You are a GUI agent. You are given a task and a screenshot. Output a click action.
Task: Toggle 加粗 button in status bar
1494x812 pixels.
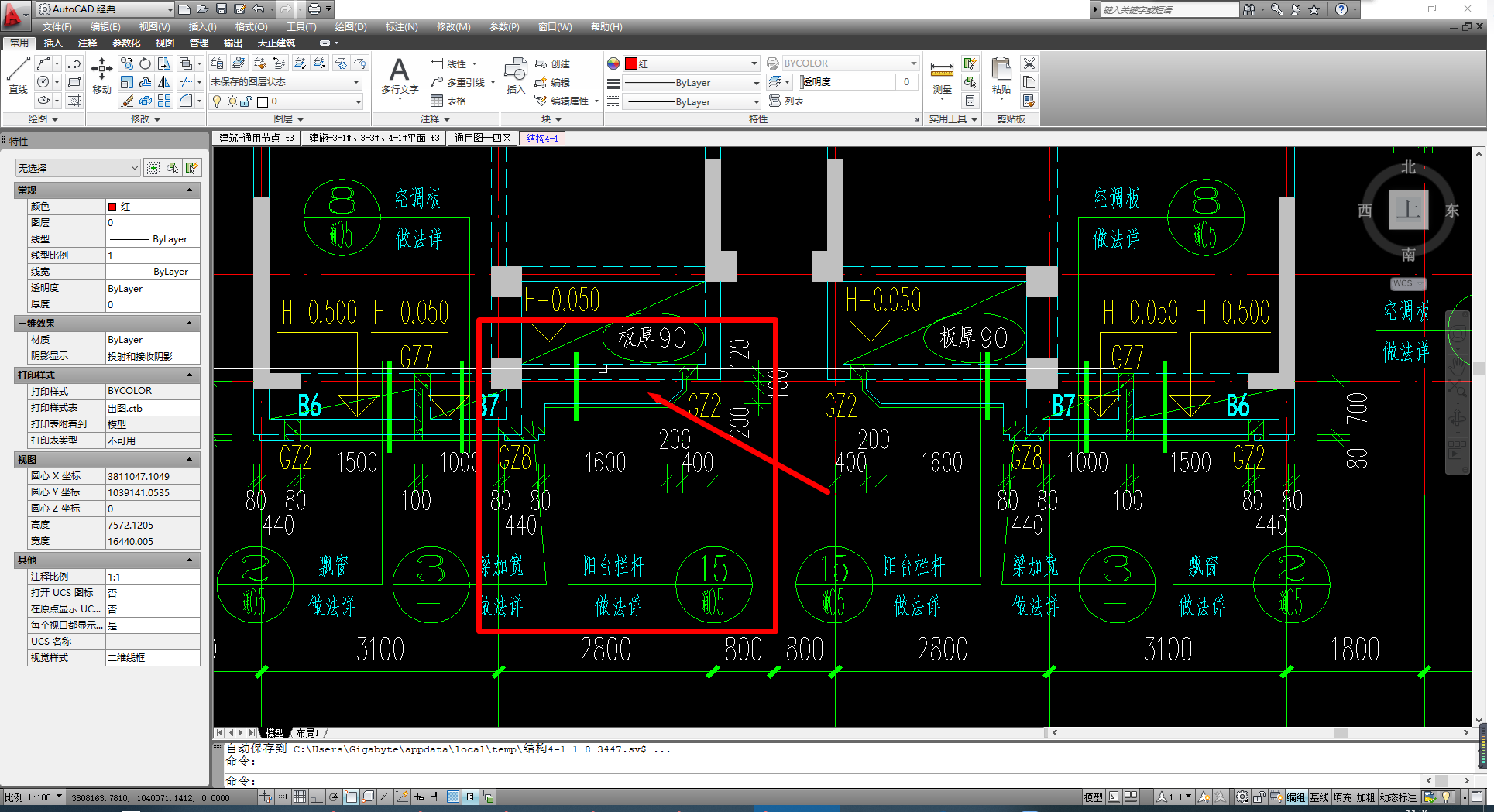[x=1365, y=797]
